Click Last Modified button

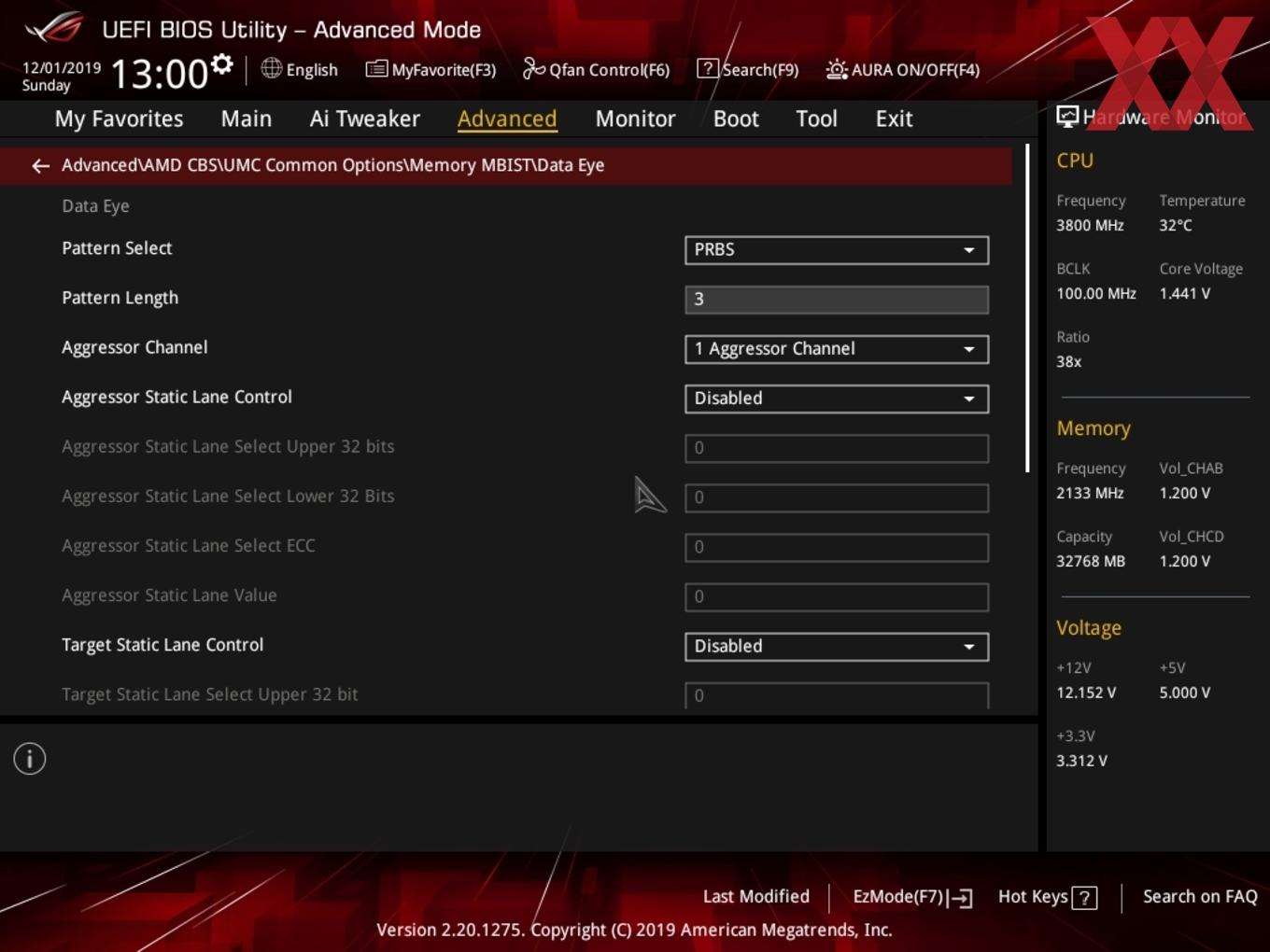pyautogui.click(x=756, y=897)
